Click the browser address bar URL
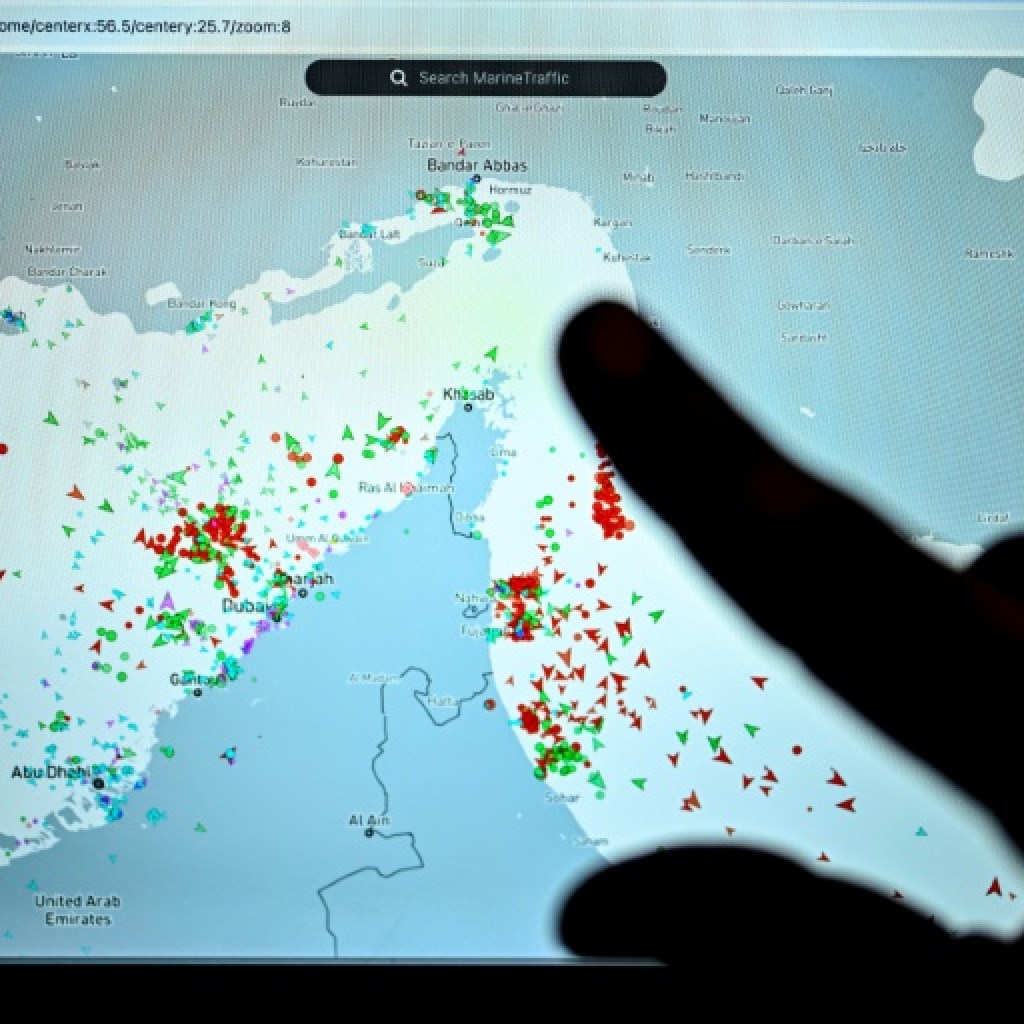This screenshot has width=1024, height=1024. tap(146, 26)
